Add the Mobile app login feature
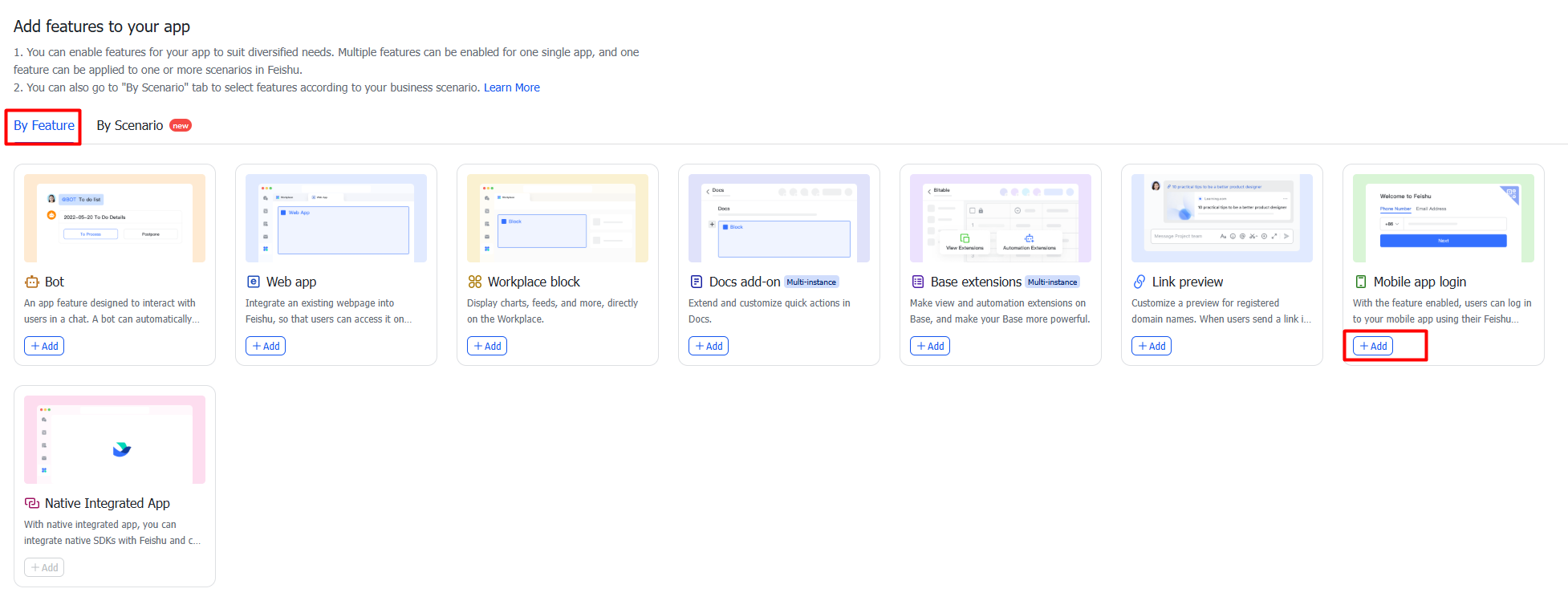 (1373, 346)
